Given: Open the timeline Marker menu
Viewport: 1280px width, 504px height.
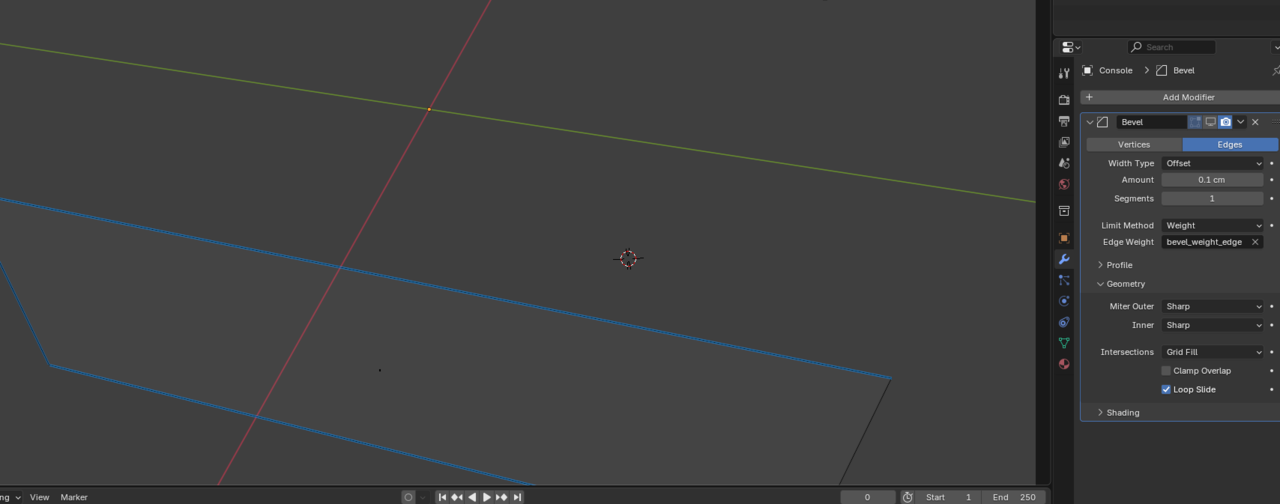Looking at the screenshot, I should pos(74,497).
